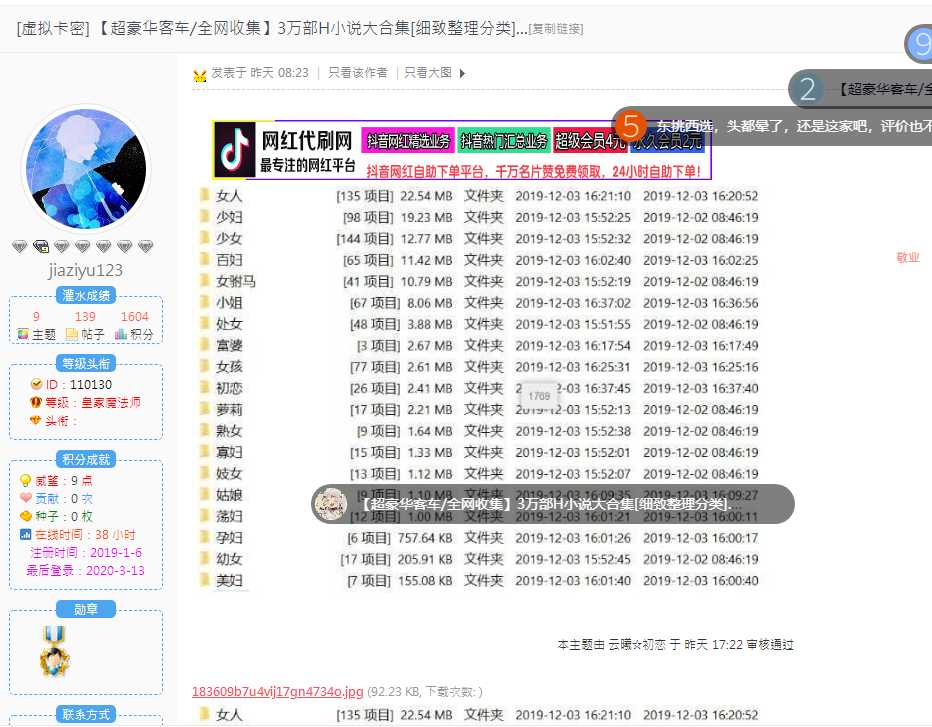Open the jiaziyu123 profile avatar

(x=86, y=169)
